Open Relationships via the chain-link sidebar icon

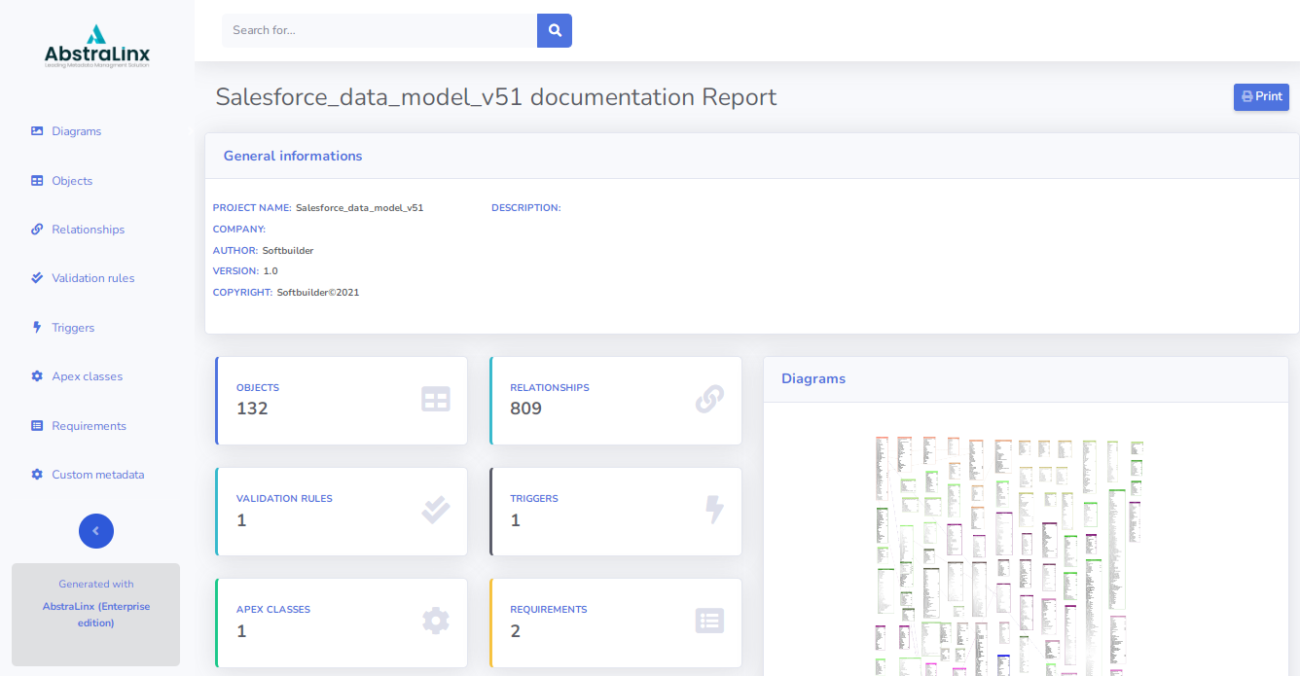(x=37, y=229)
